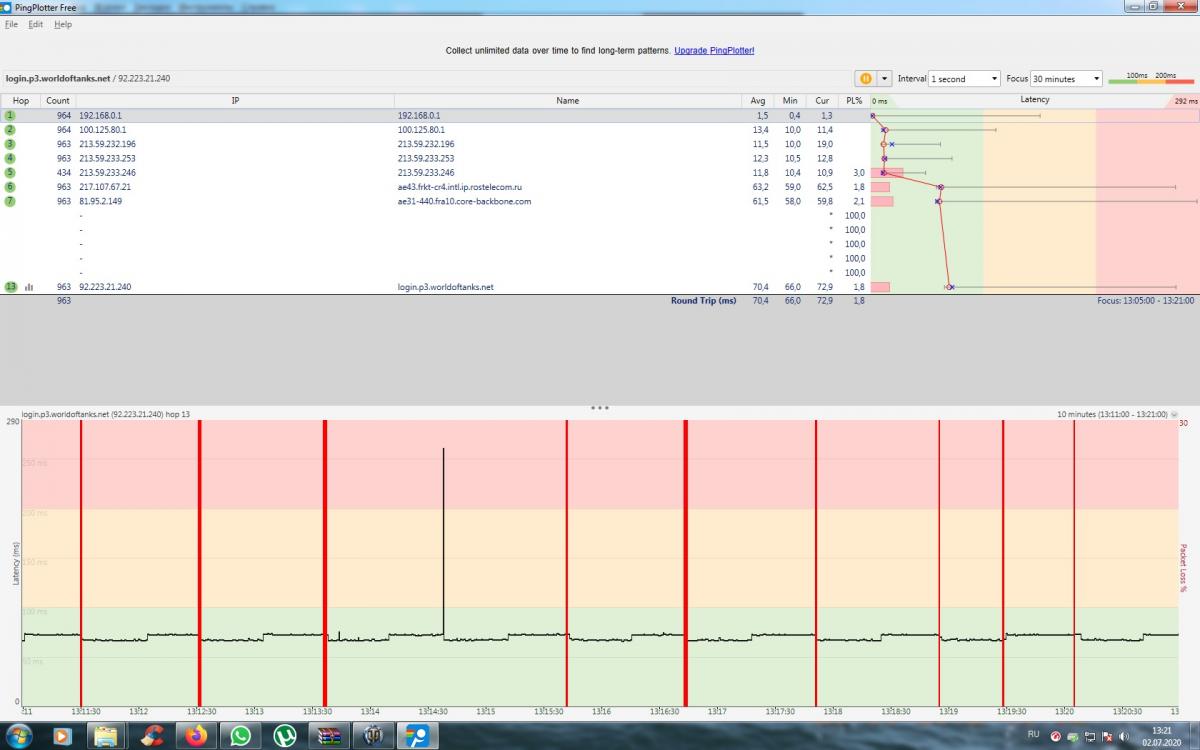This screenshot has height=750, width=1200.
Task: Pause the trace with the orange button
Action: 865,78
